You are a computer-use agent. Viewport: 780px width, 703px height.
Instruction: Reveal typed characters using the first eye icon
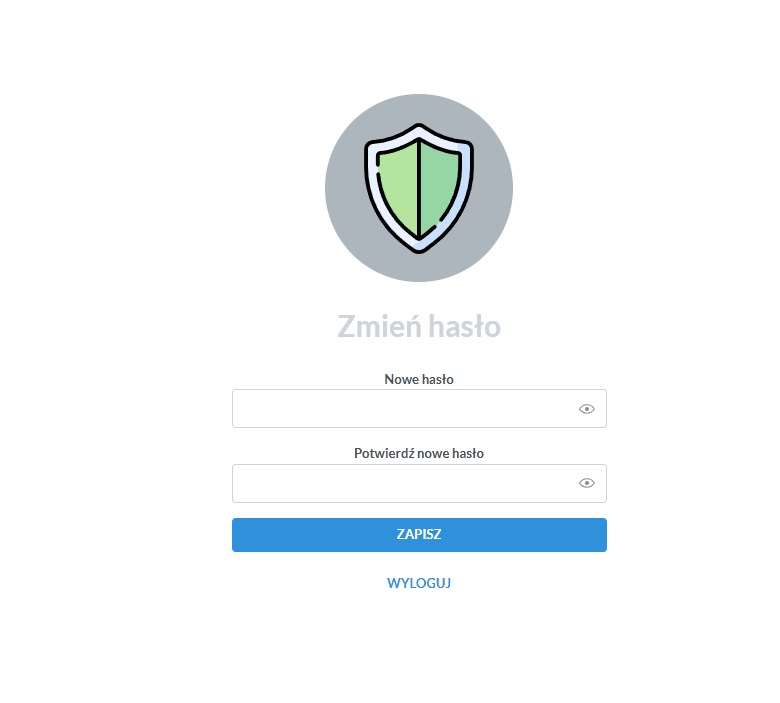point(586,409)
